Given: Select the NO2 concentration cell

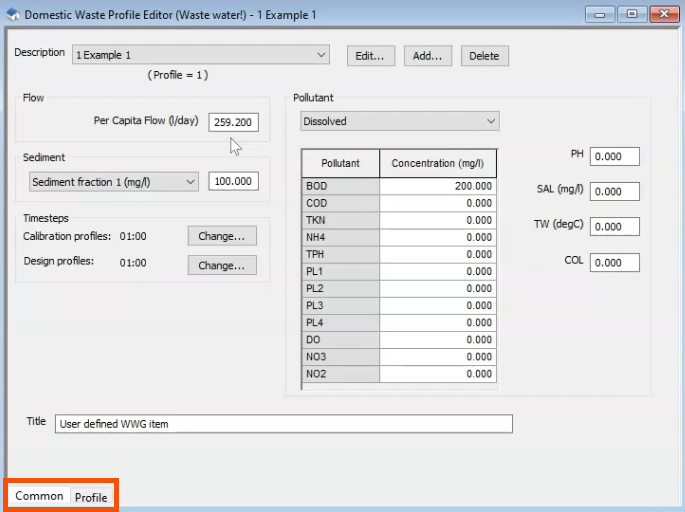Looking at the screenshot, I should [438, 374].
